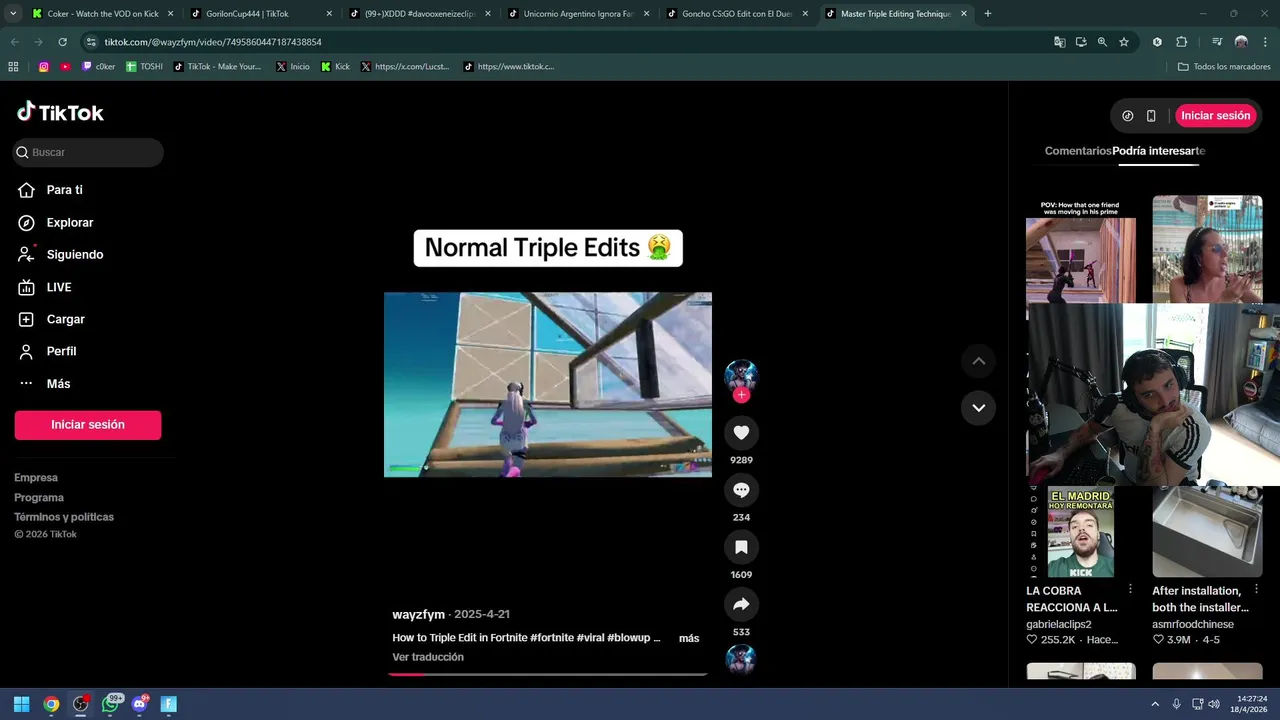Click the Programa footer link
This screenshot has width=1280, height=720.
click(x=39, y=497)
